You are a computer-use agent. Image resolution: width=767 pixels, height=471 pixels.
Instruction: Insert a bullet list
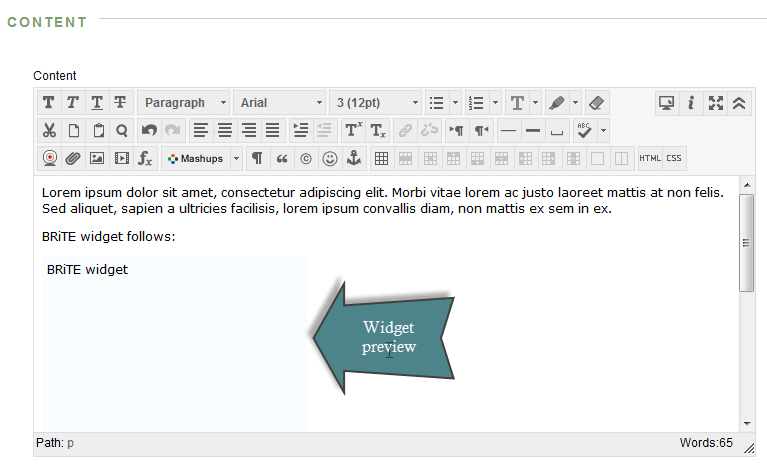[x=436, y=103]
